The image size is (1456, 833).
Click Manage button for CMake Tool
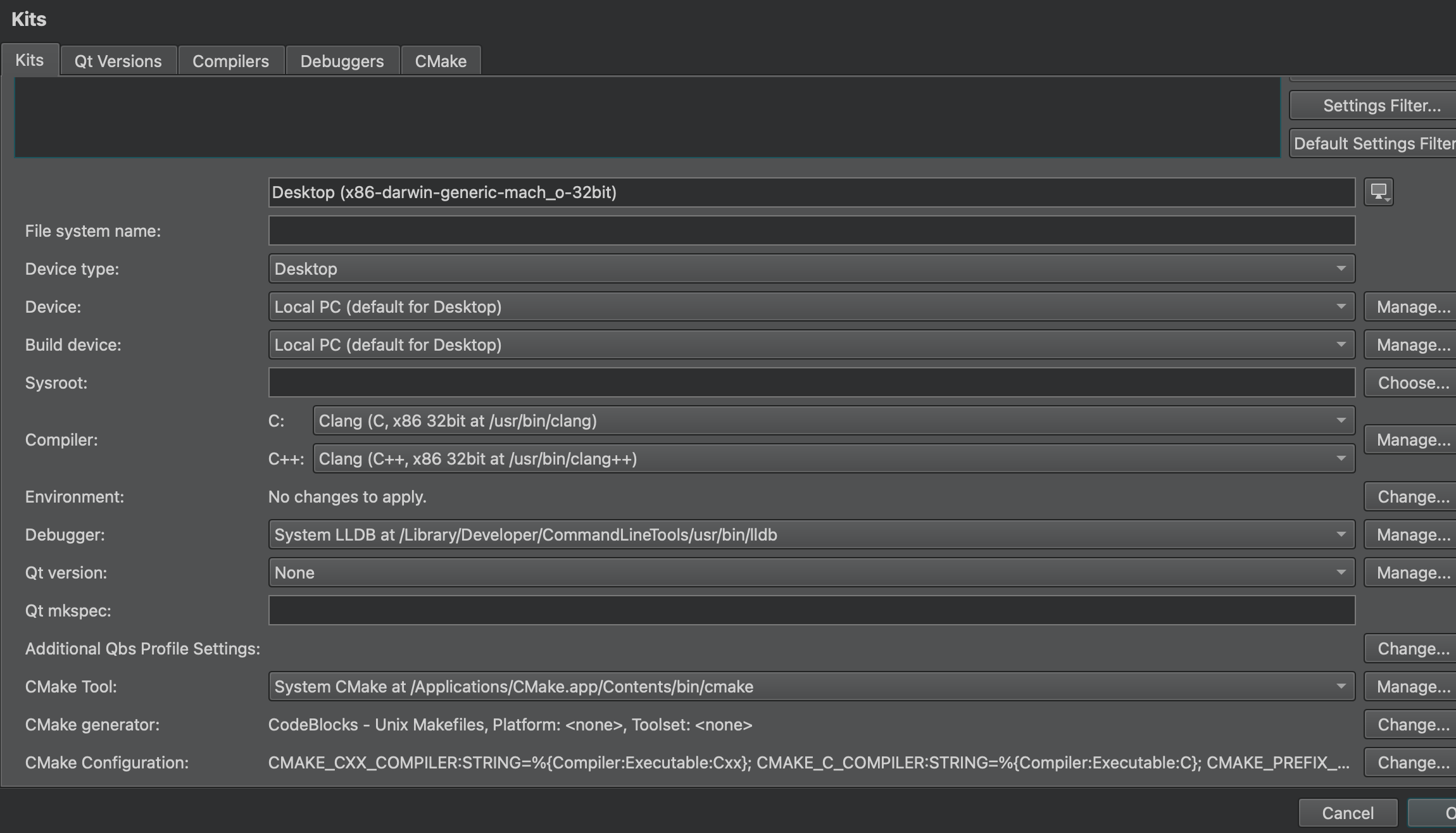tap(1411, 686)
